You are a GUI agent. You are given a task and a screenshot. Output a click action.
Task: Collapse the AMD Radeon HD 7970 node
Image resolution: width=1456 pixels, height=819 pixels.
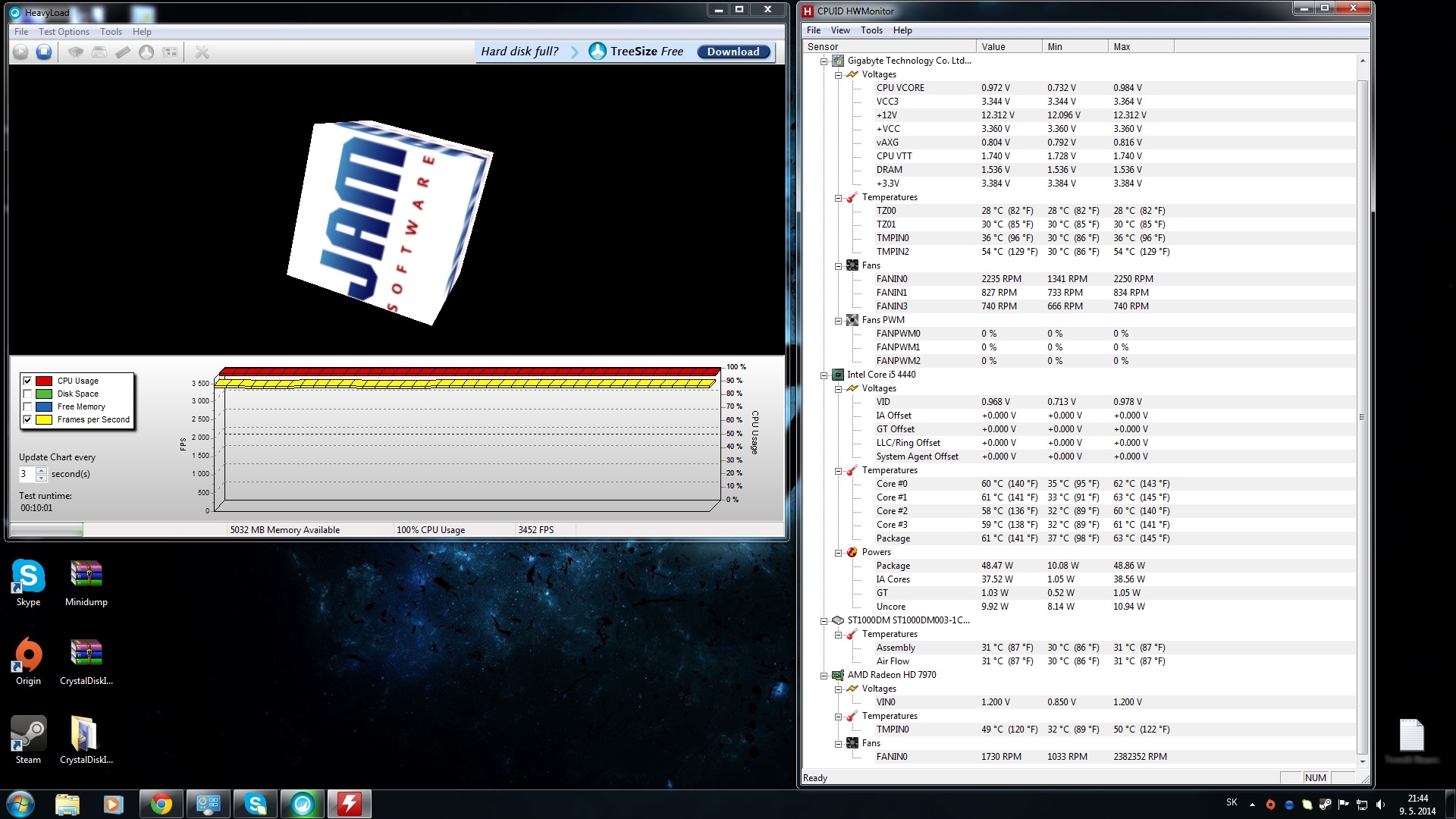coord(824,675)
